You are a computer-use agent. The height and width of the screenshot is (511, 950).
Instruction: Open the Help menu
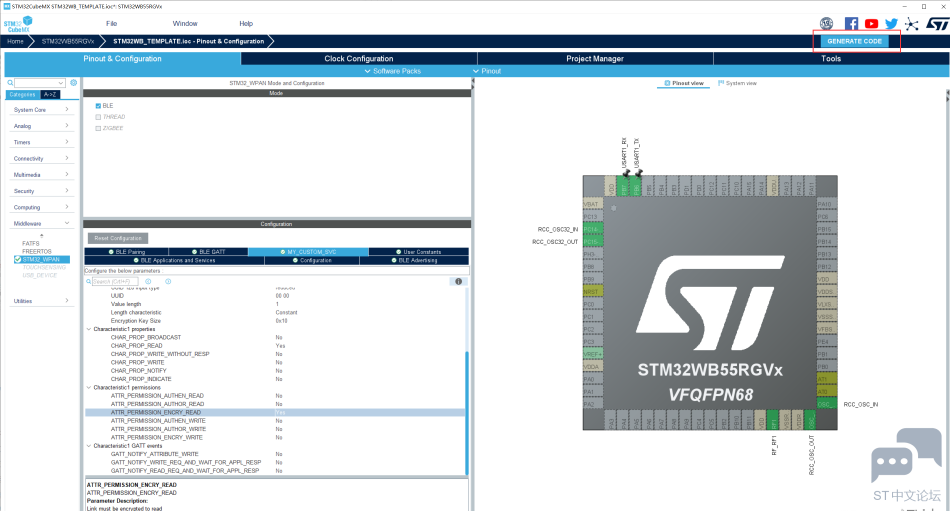(246, 24)
